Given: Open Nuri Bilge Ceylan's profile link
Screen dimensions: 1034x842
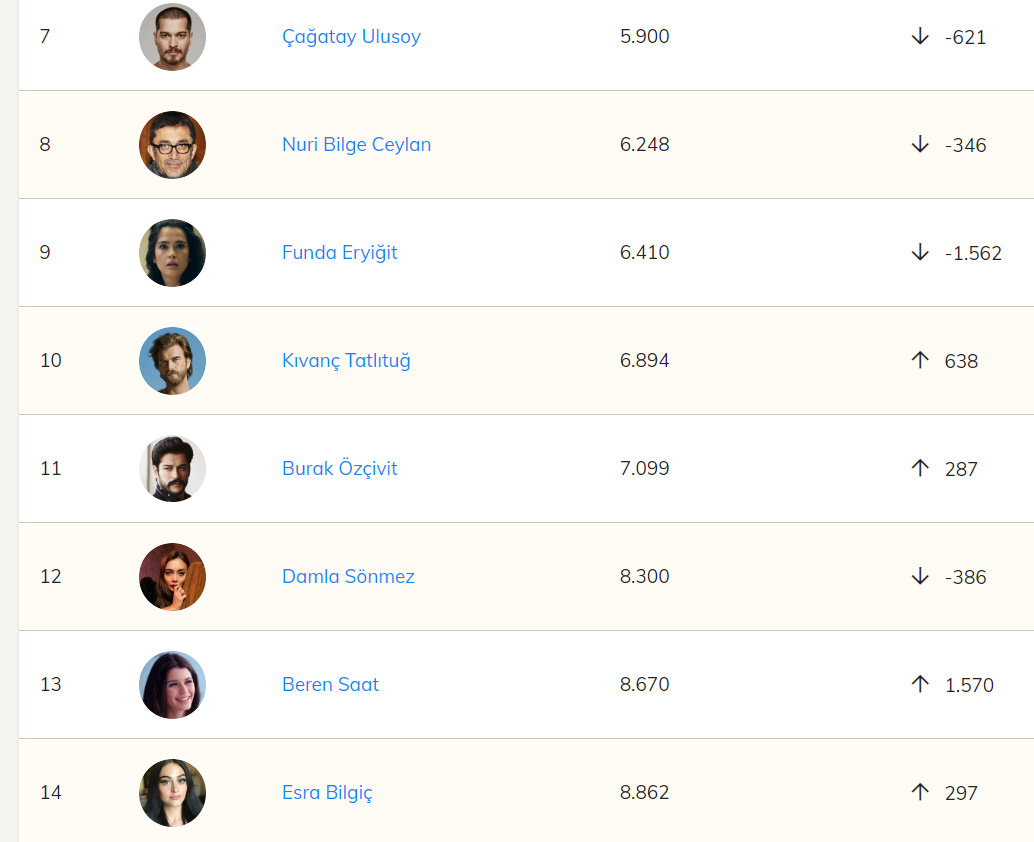Looking at the screenshot, I should [356, 145].
